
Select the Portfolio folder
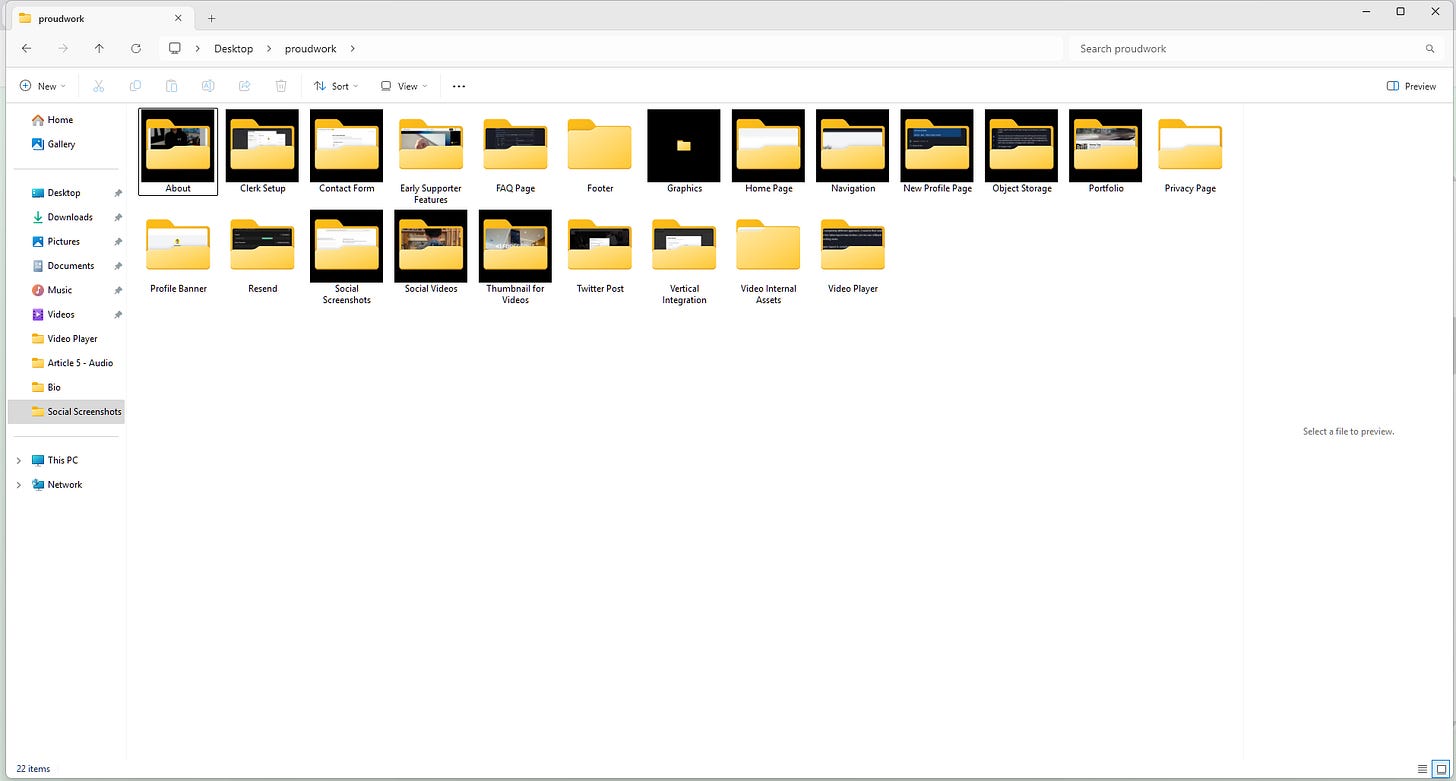[1106, 151]
